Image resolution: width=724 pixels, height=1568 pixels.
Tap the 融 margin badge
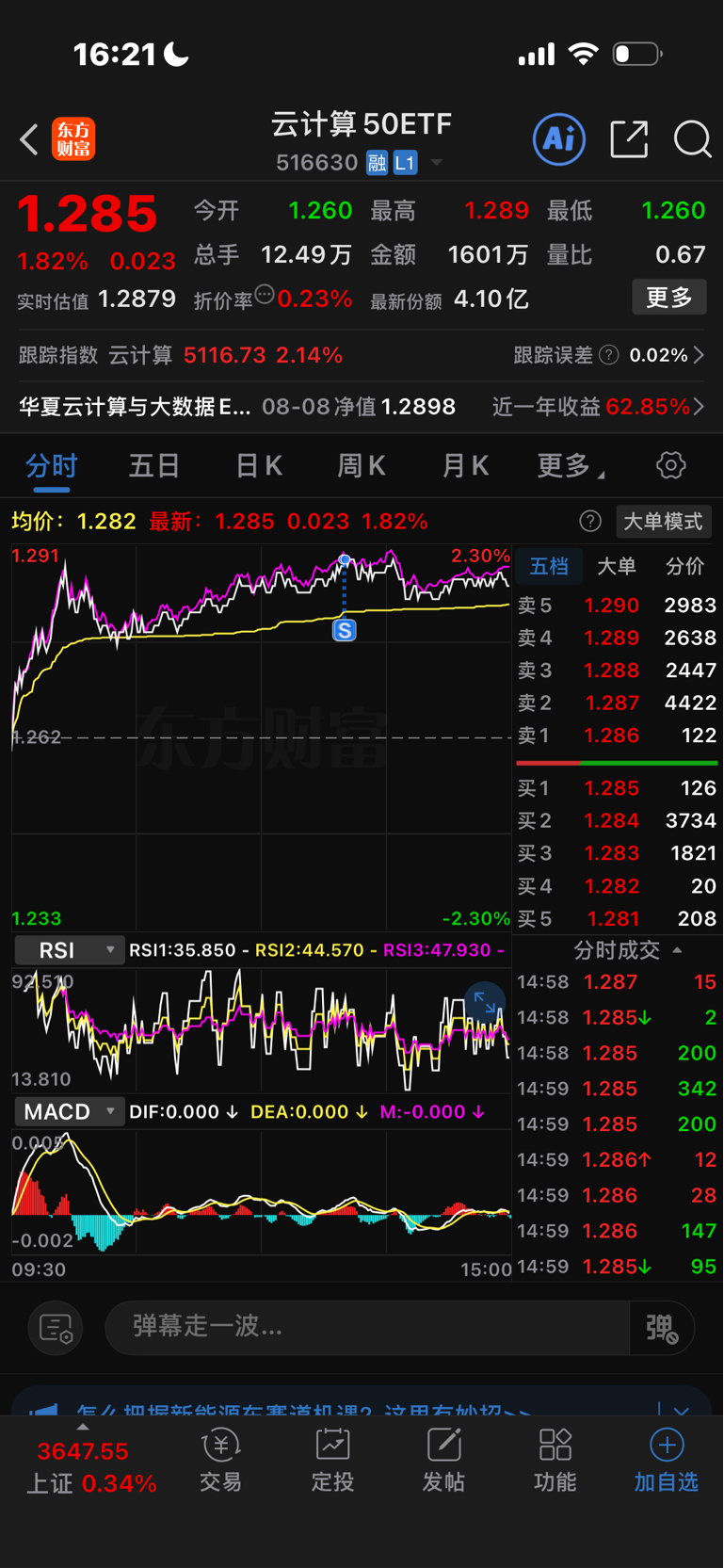click(x=377, y=163)
